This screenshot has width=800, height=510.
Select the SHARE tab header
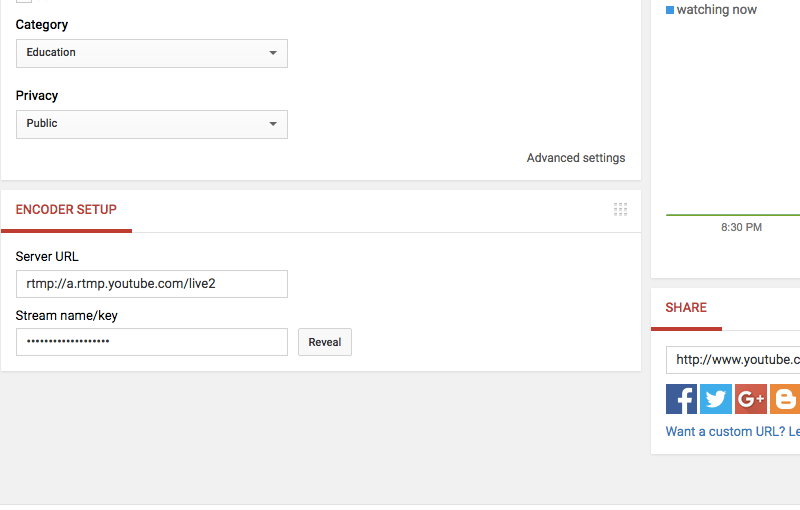686,308
